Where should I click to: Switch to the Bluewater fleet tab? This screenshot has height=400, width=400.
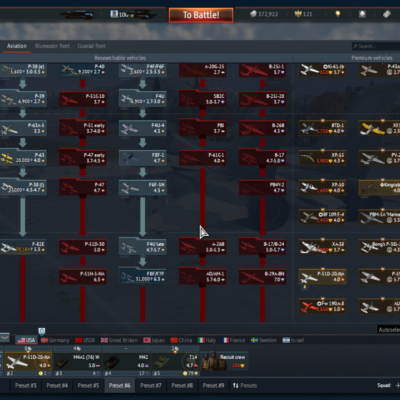point(52,46)
